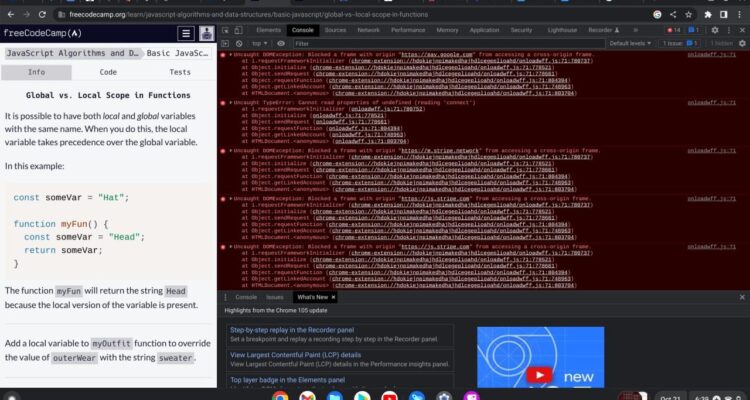Open Top layer badge in Elements panel link

(x=287, y=380)
